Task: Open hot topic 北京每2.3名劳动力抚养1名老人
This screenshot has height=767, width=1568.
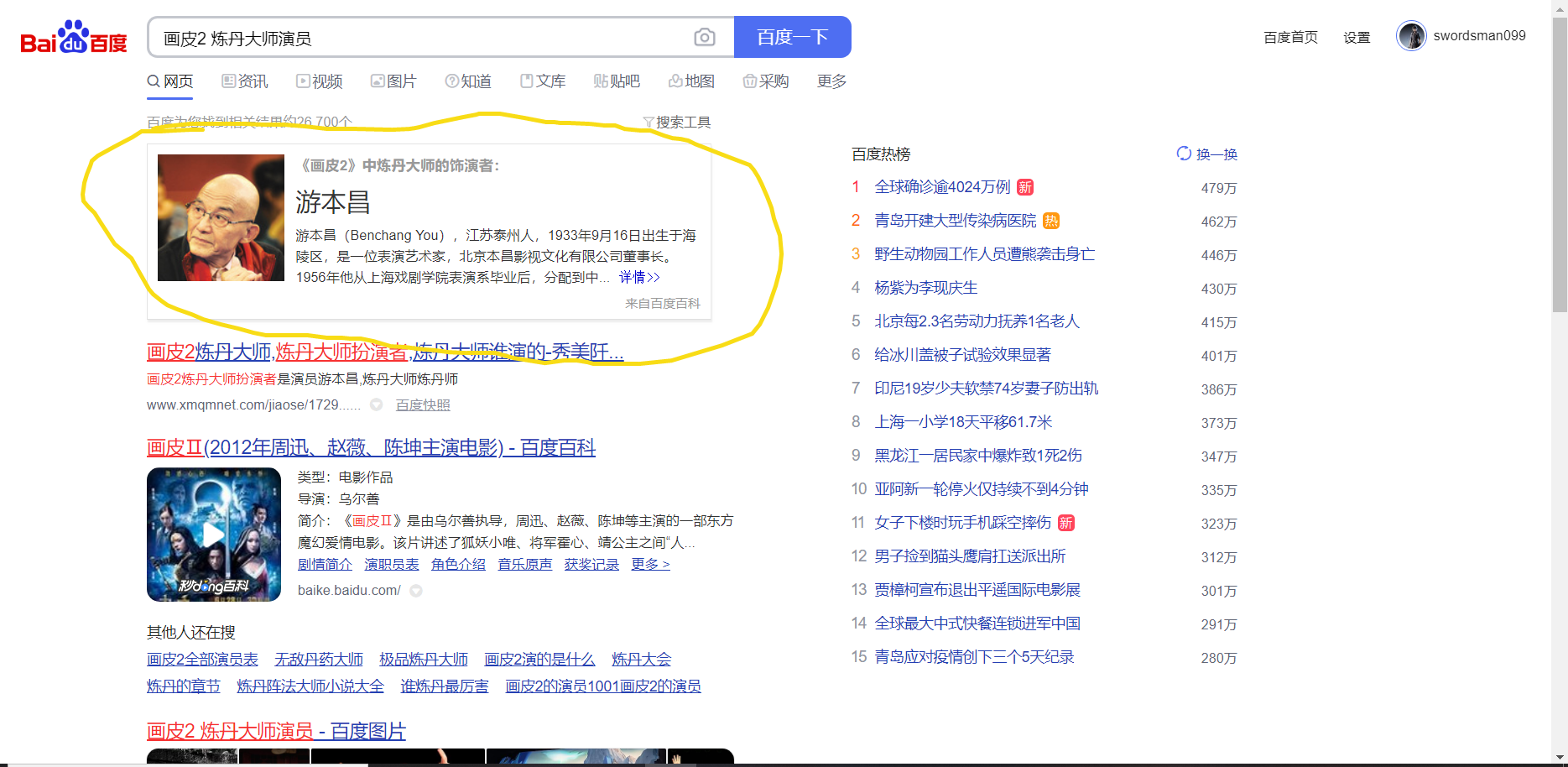Action: click(x=977, y=321)
